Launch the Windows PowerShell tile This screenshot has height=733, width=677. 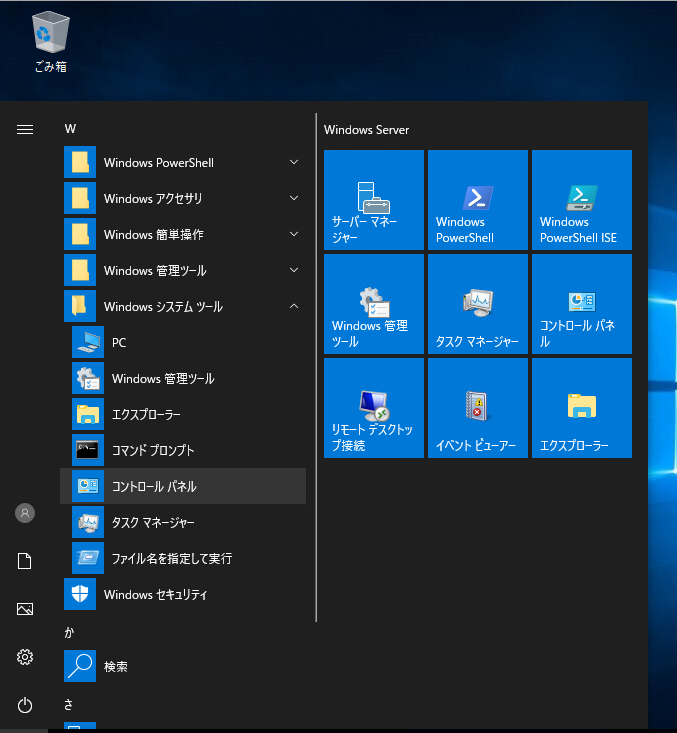tap(478, 200)
